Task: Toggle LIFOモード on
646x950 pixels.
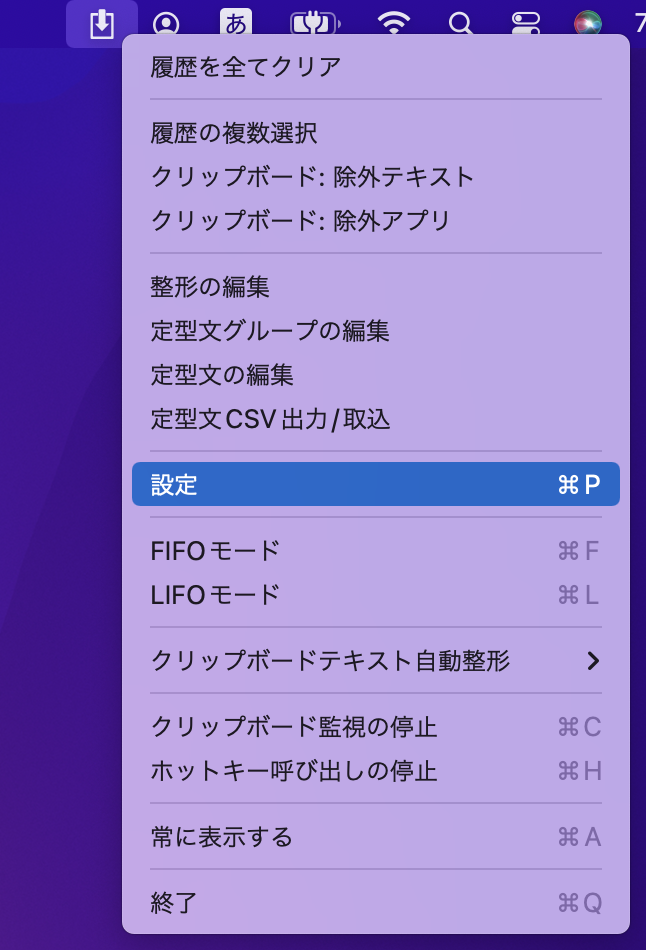Action: [x=376, y=595]
